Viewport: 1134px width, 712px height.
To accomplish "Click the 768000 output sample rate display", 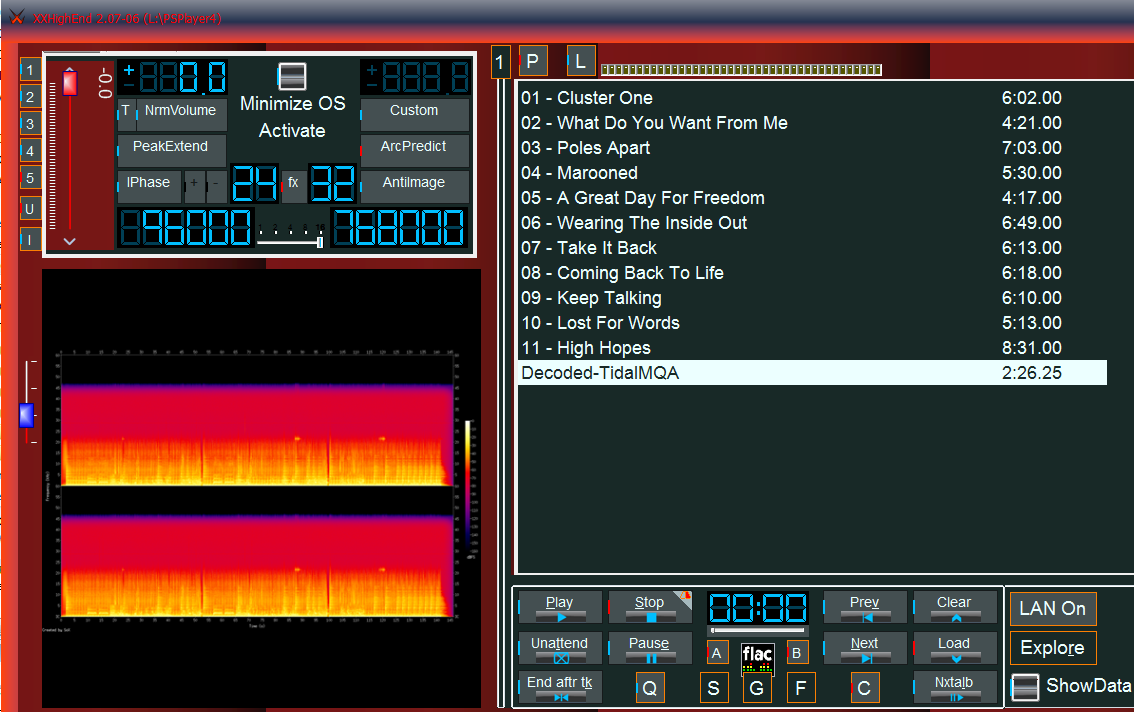I will pos(399,227).
